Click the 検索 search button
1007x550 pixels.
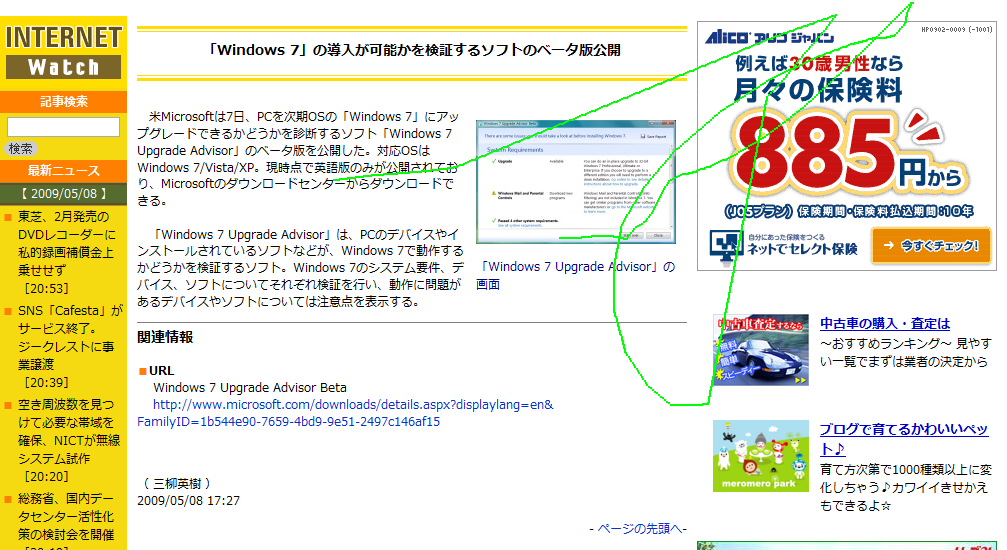[x=21, y=148]
